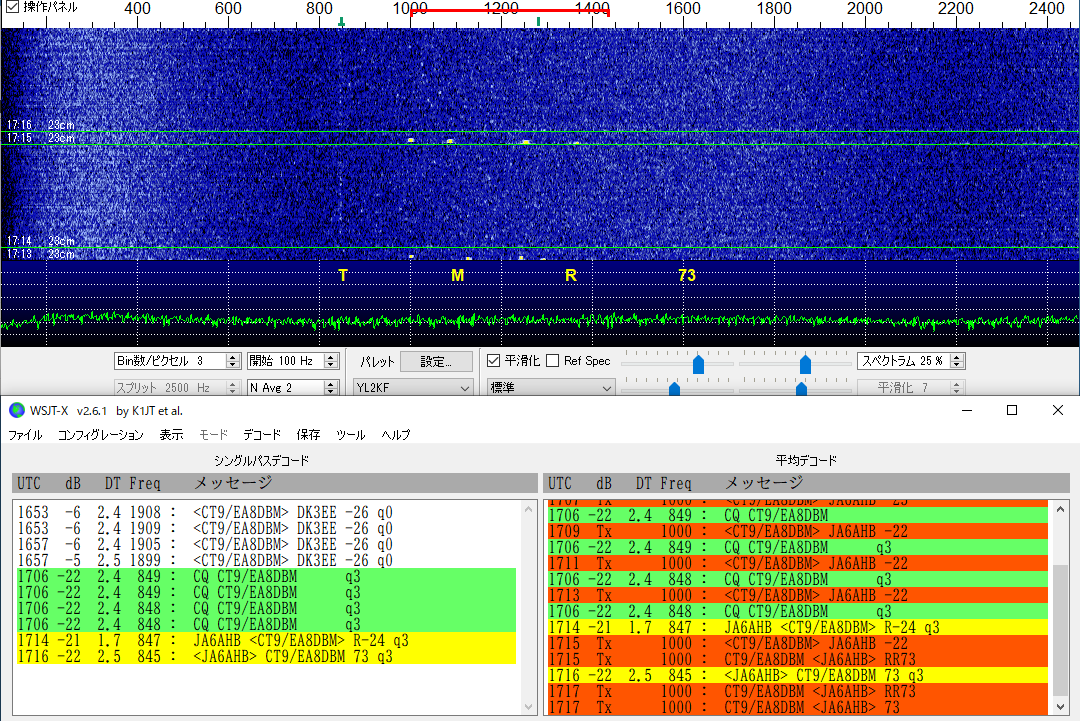
Task: Increase Bin数/ピクセル spinner value
Action: (x=233, y=357)
